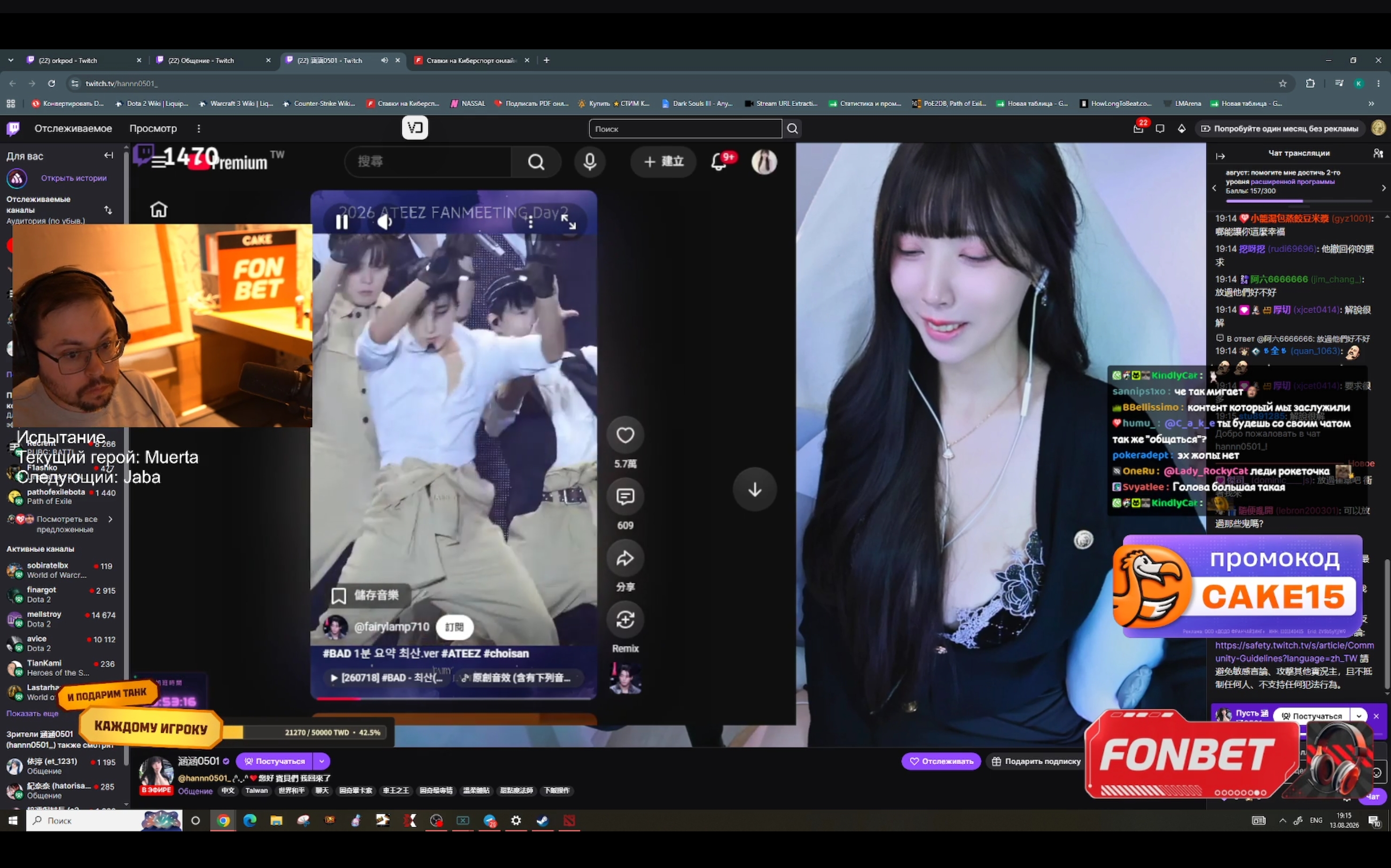The image size is (1391, 868).
Task: Click the Twitch search magnifier button
Action: tap(793, 129)
